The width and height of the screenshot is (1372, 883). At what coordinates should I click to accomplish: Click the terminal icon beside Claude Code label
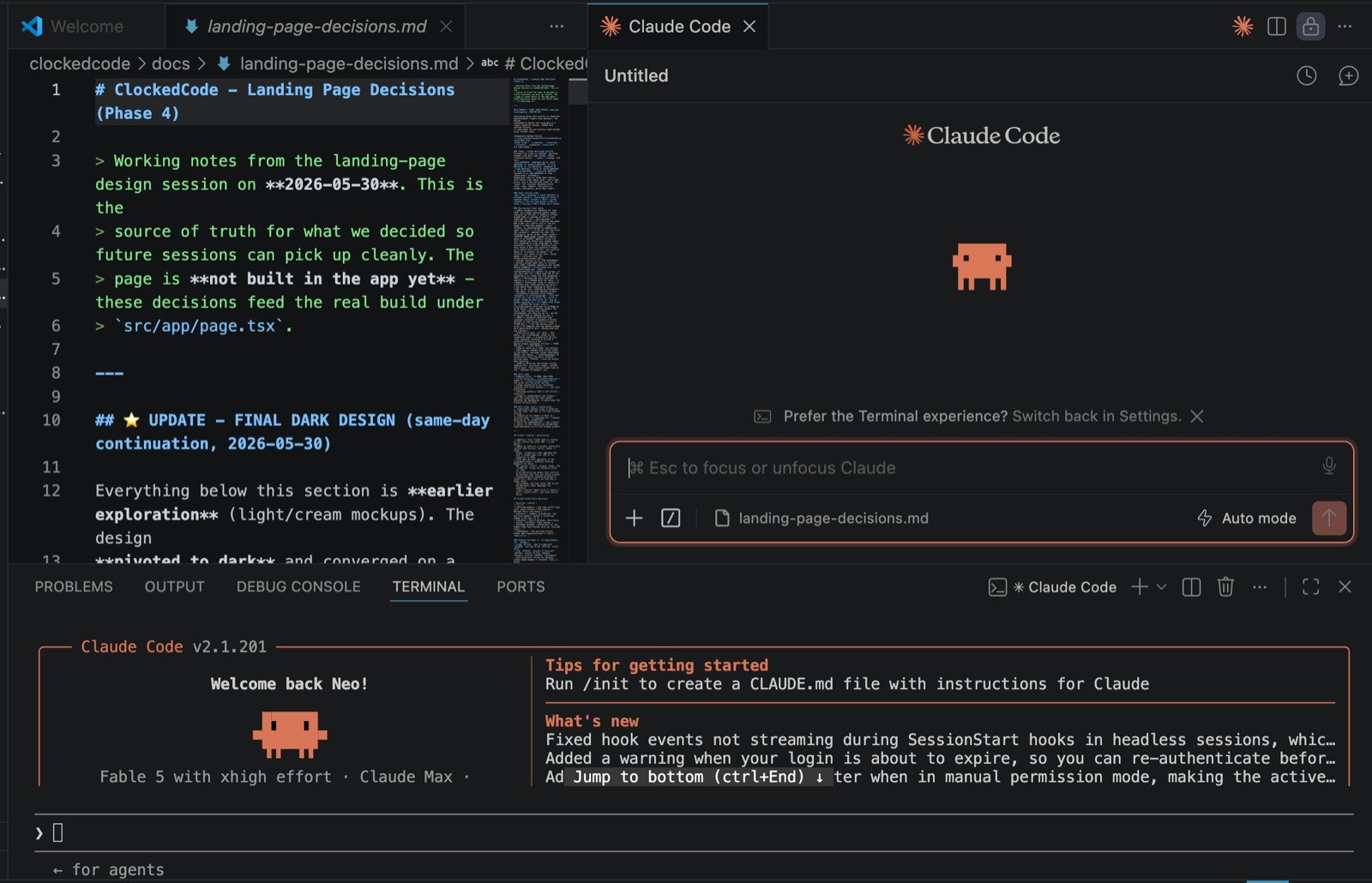click(997, 587)
